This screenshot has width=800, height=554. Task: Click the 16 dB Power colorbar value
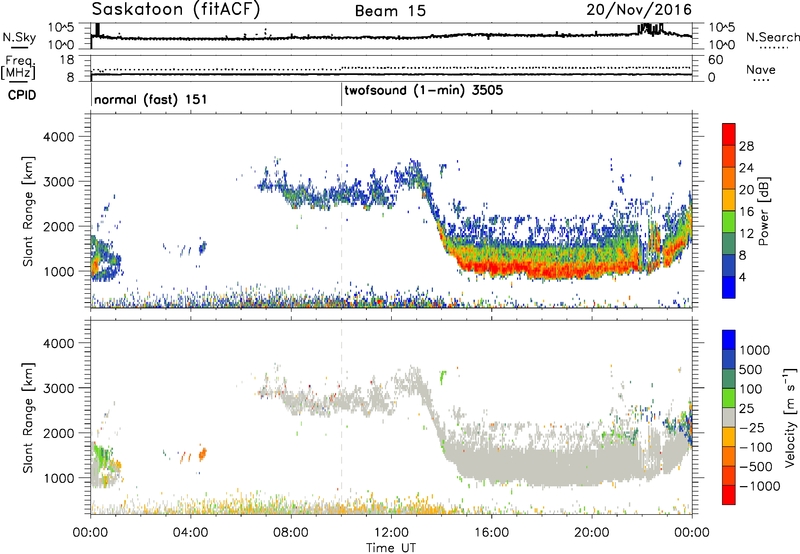click(746, 212)
